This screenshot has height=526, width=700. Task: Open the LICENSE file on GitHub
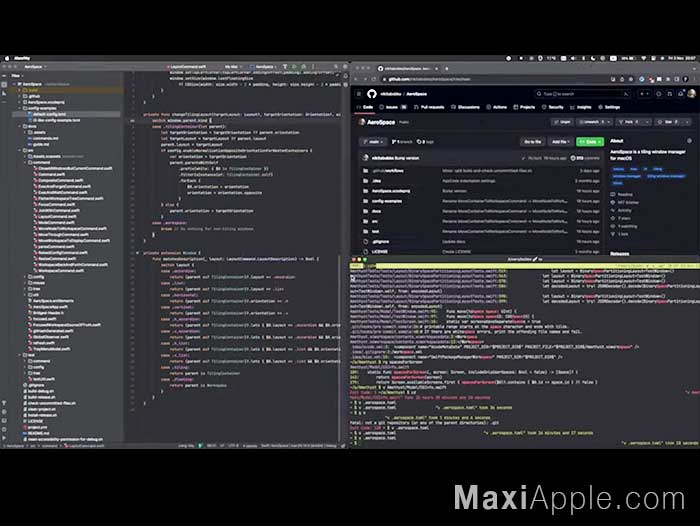(x=379, y=252)
